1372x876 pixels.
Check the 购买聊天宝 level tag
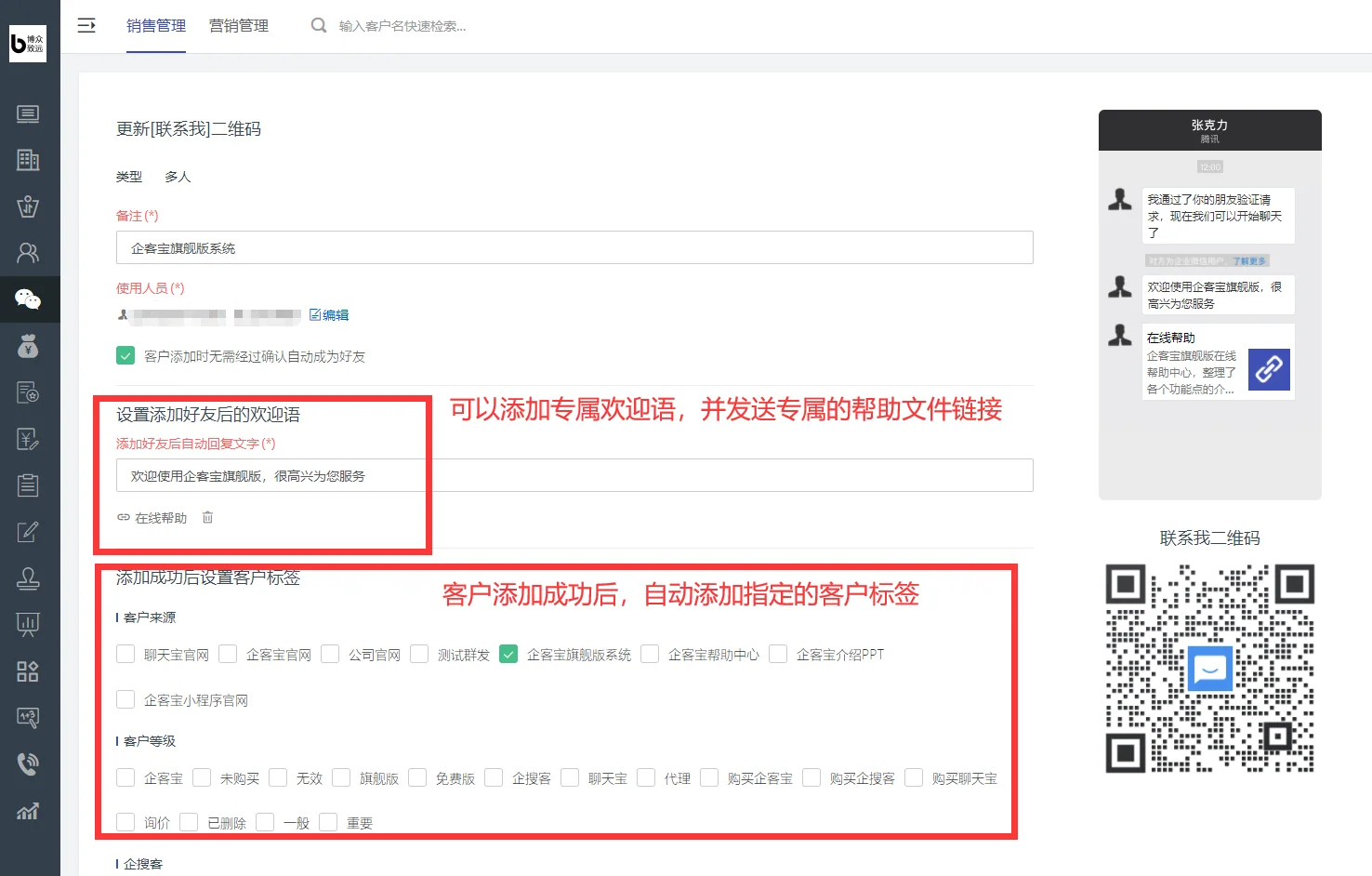(x=914, y=777)
